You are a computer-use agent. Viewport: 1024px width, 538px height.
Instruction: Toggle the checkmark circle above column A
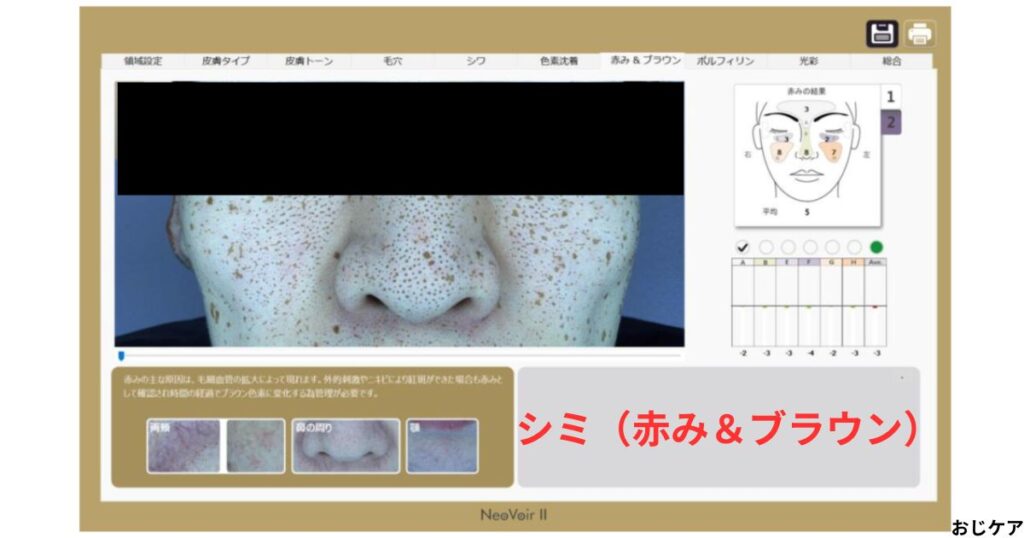coord(743,247)
